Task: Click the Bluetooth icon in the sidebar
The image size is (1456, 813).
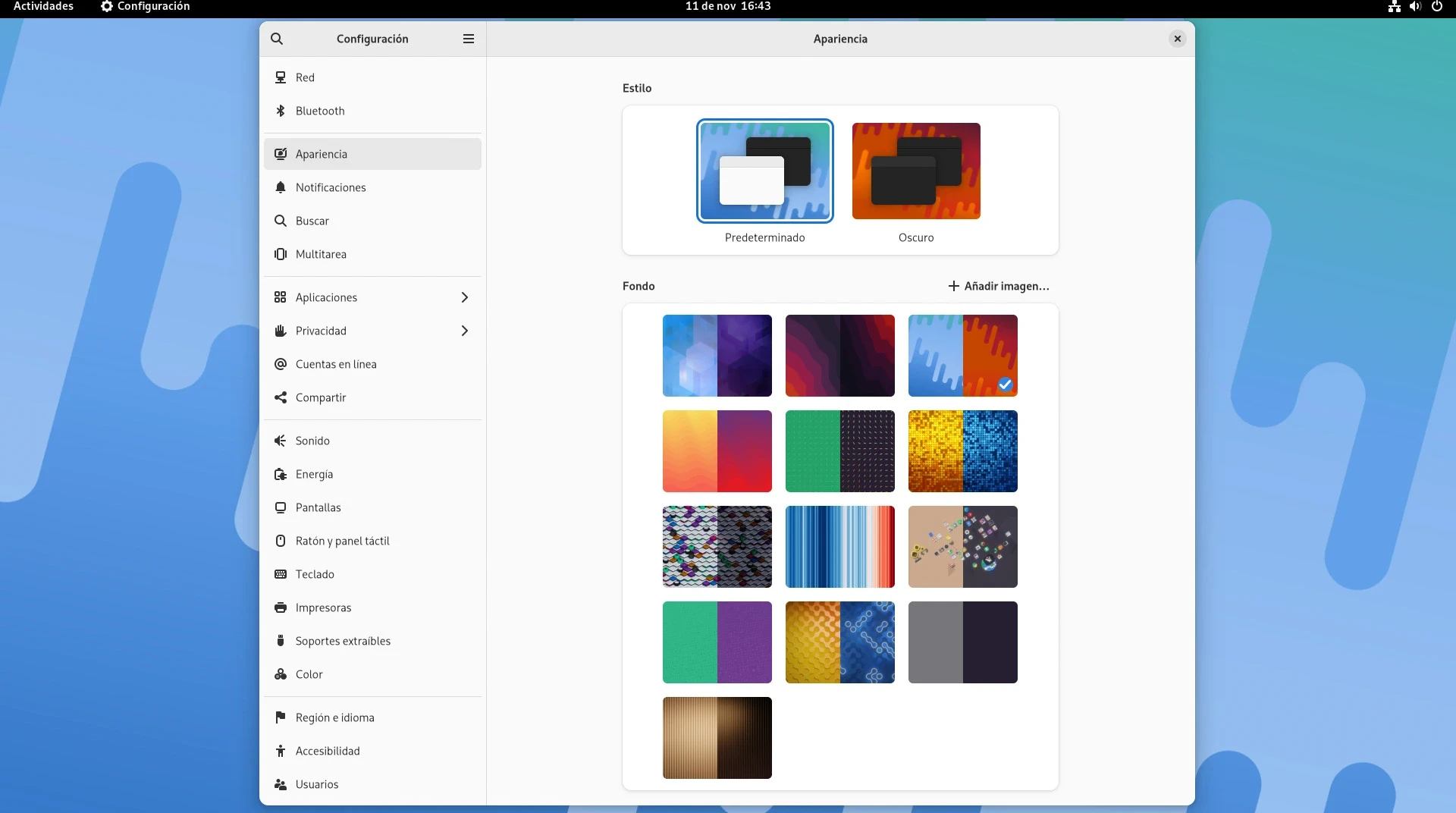Action: click(281, 111)
